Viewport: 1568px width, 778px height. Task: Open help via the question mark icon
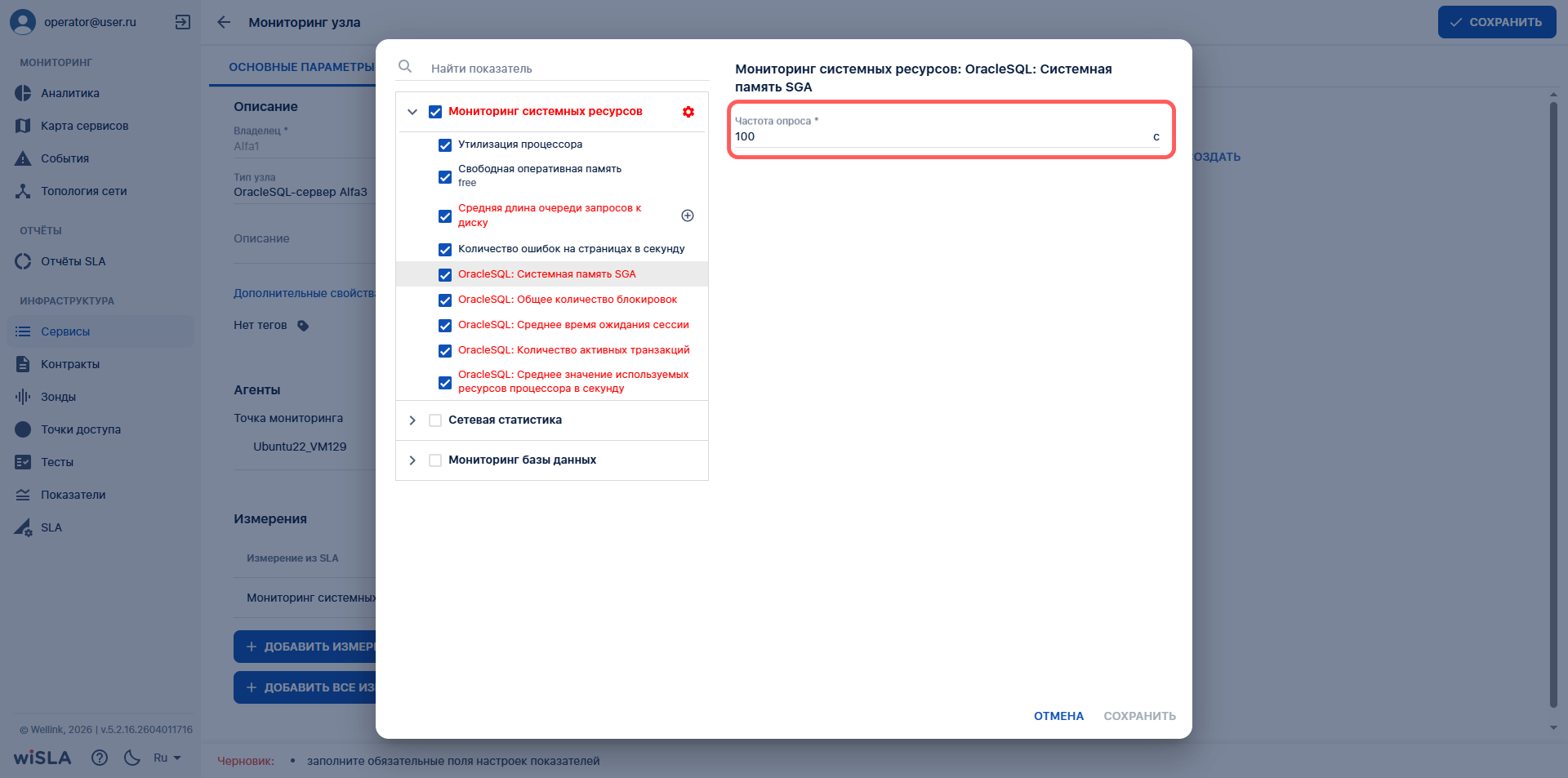[x=100, y=758]
